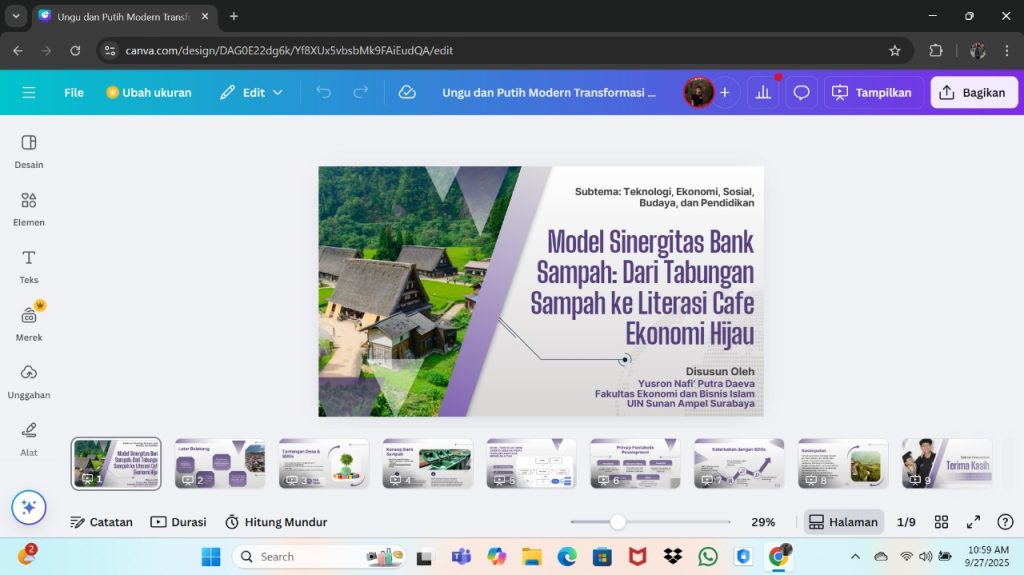The image size is (1024, 575).
Task: Open the Unggahan uploads panel
Action: 29,380
